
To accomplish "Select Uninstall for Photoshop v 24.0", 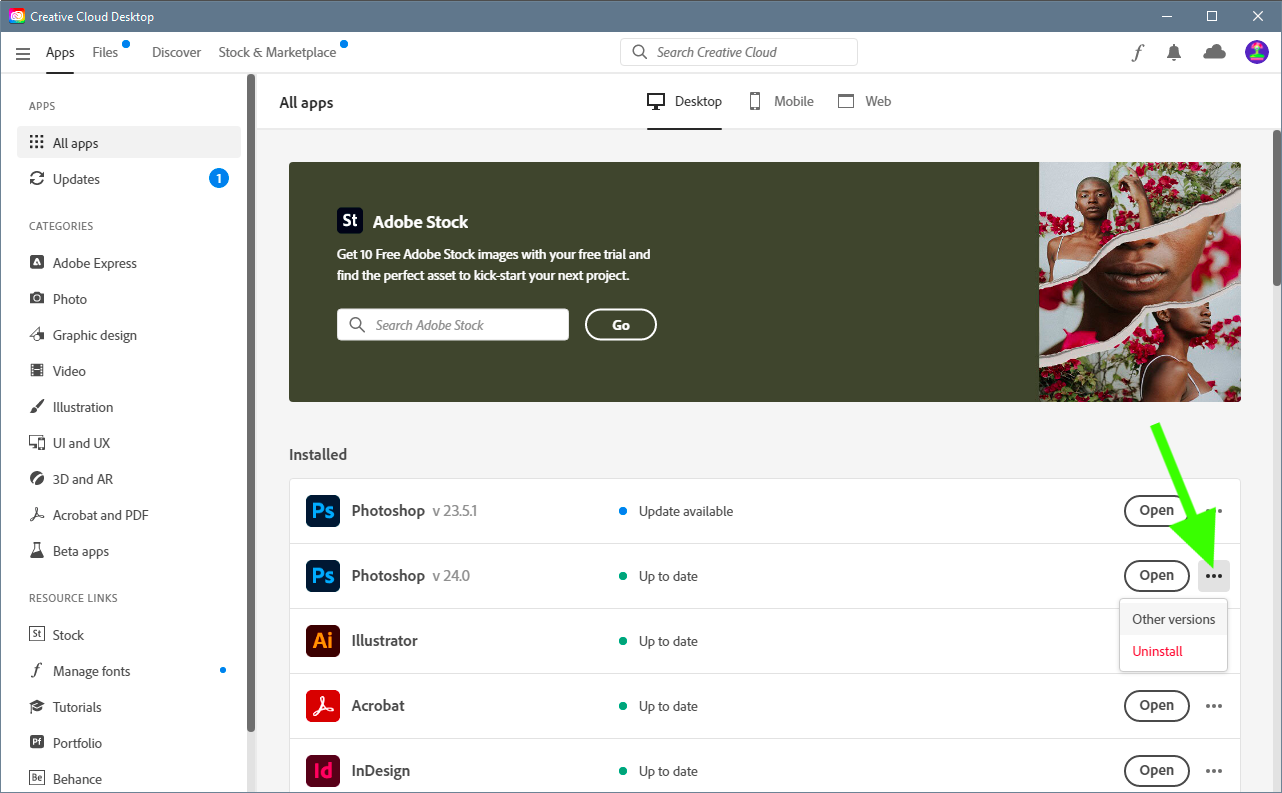I will coord(1157,650).
